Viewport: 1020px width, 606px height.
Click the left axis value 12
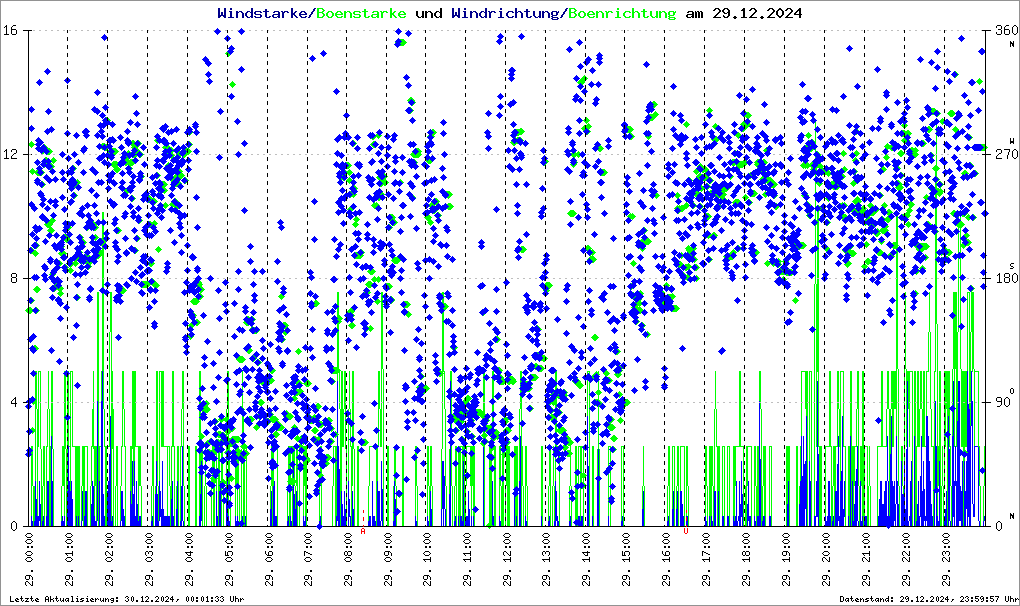10,155
